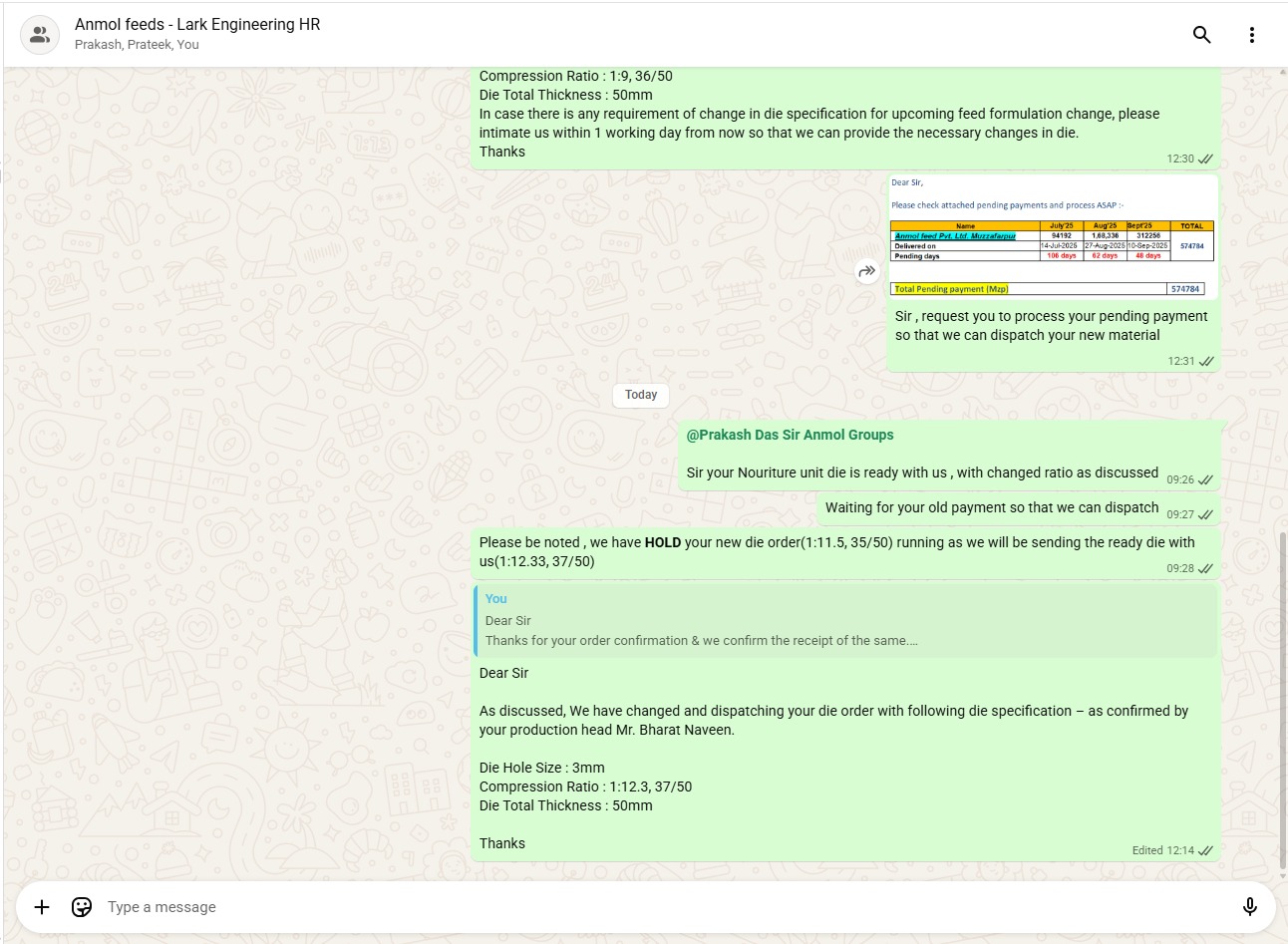Click scrollbar down arrow at bottom
Viewport: 1288px width, 944px height.
(x=1282, y=875)
